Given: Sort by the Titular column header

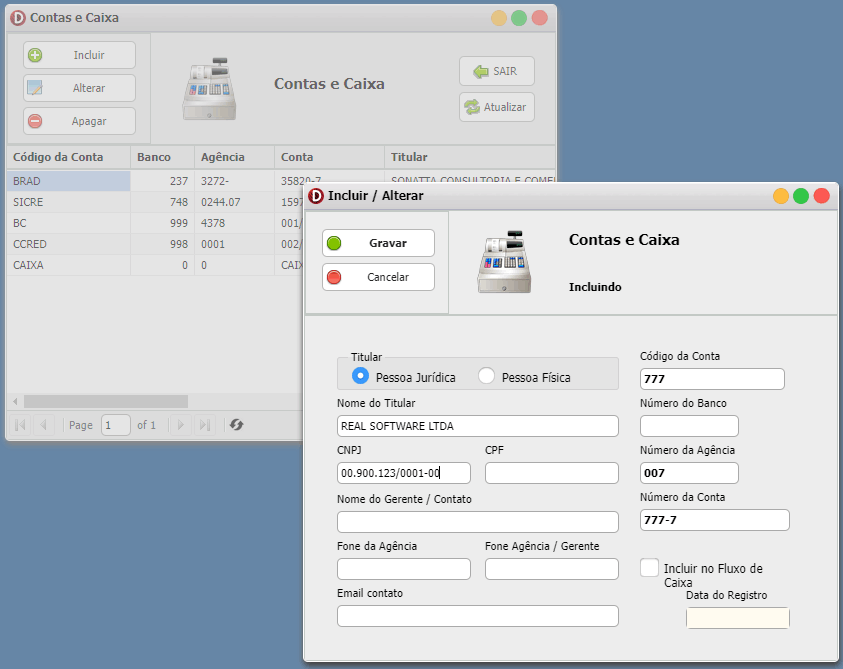Looking at the screenshot, I should (470, 157).
